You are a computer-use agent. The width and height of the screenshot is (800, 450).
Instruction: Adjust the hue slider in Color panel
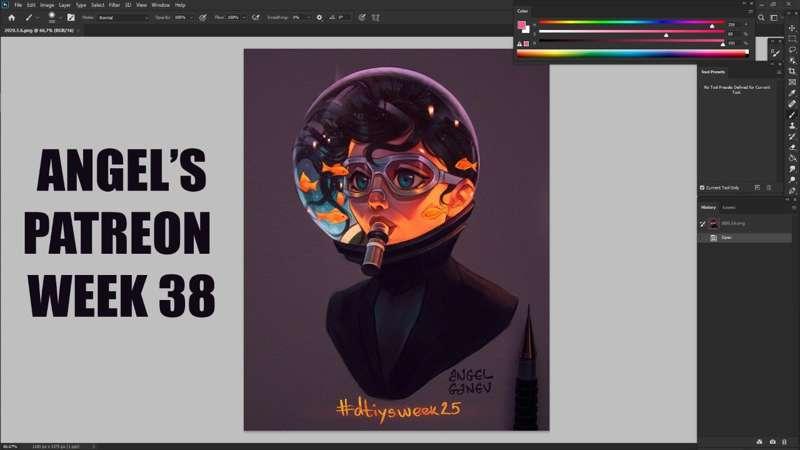632,24
